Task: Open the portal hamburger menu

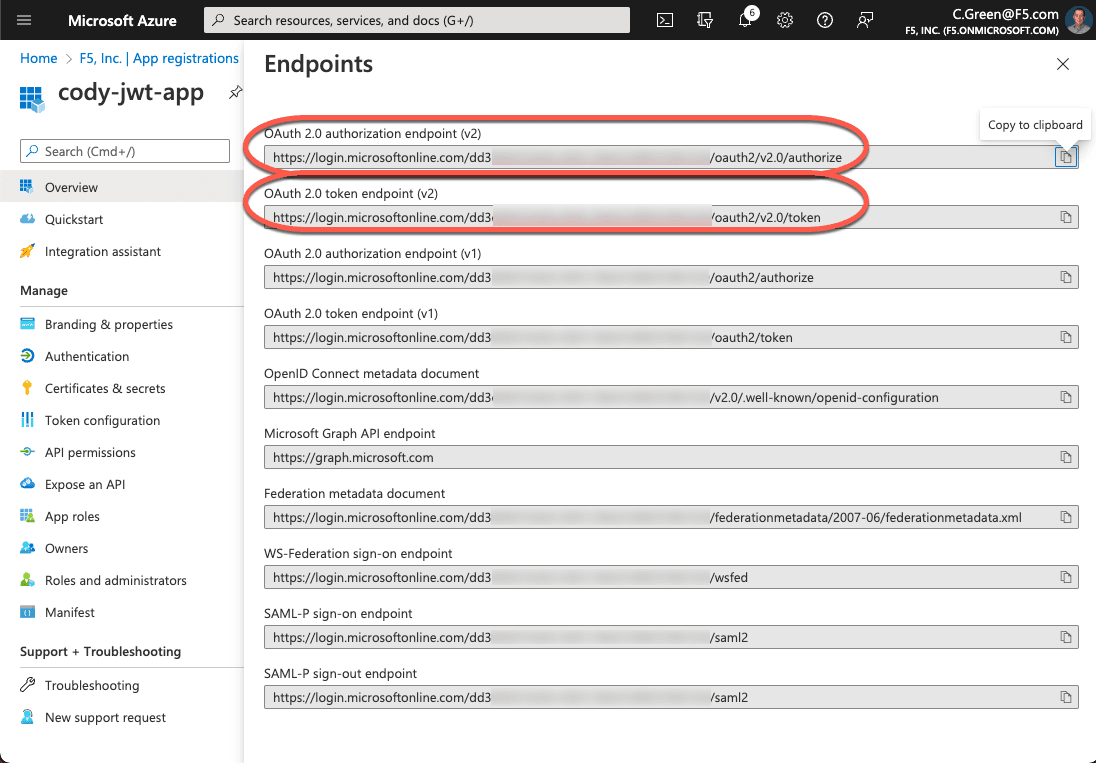Action: coord(24,20)
